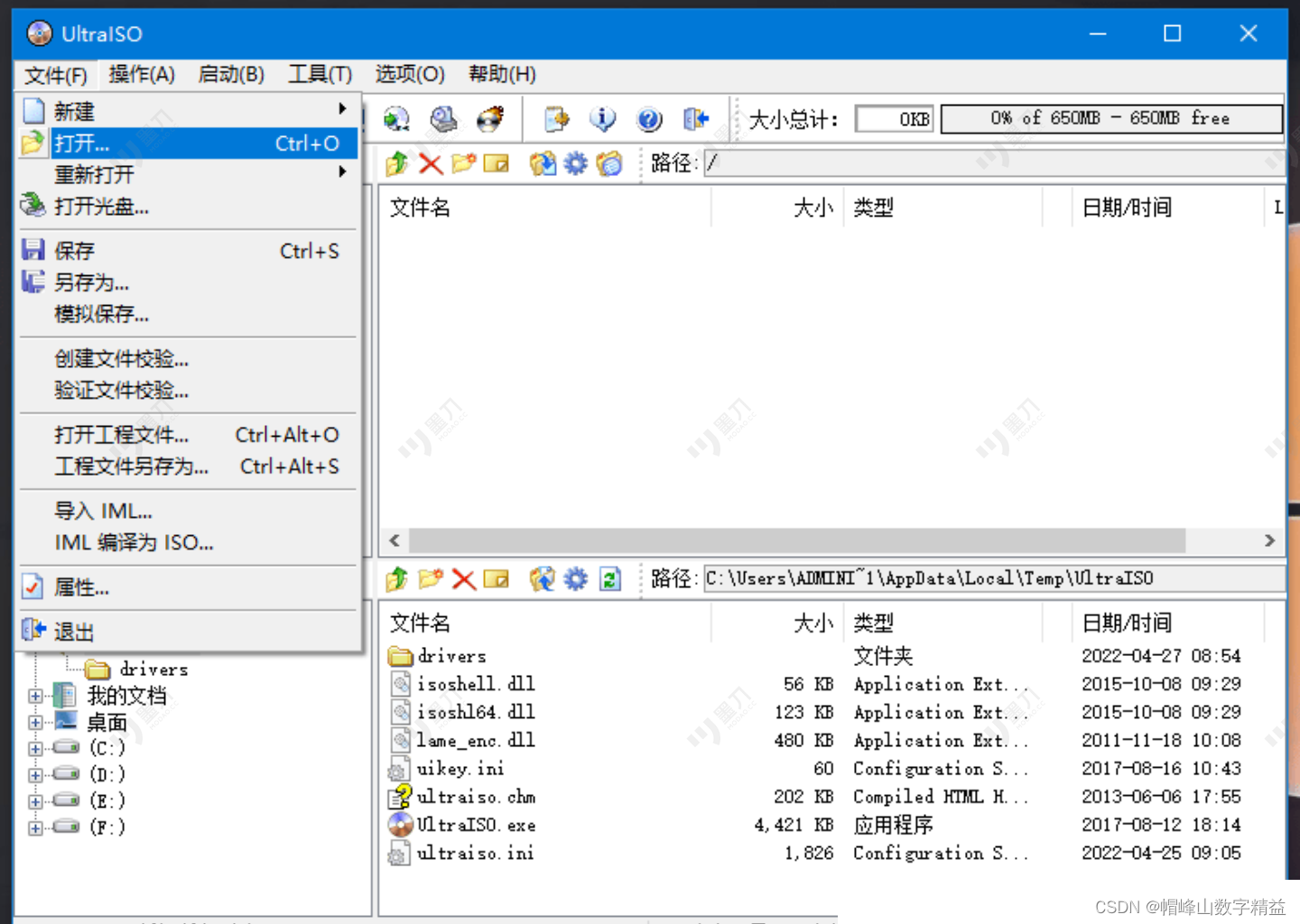Click the Burn CD/DVD image flaming disc icon
This screenshot has width=1300, height=924.
[490, 118]
